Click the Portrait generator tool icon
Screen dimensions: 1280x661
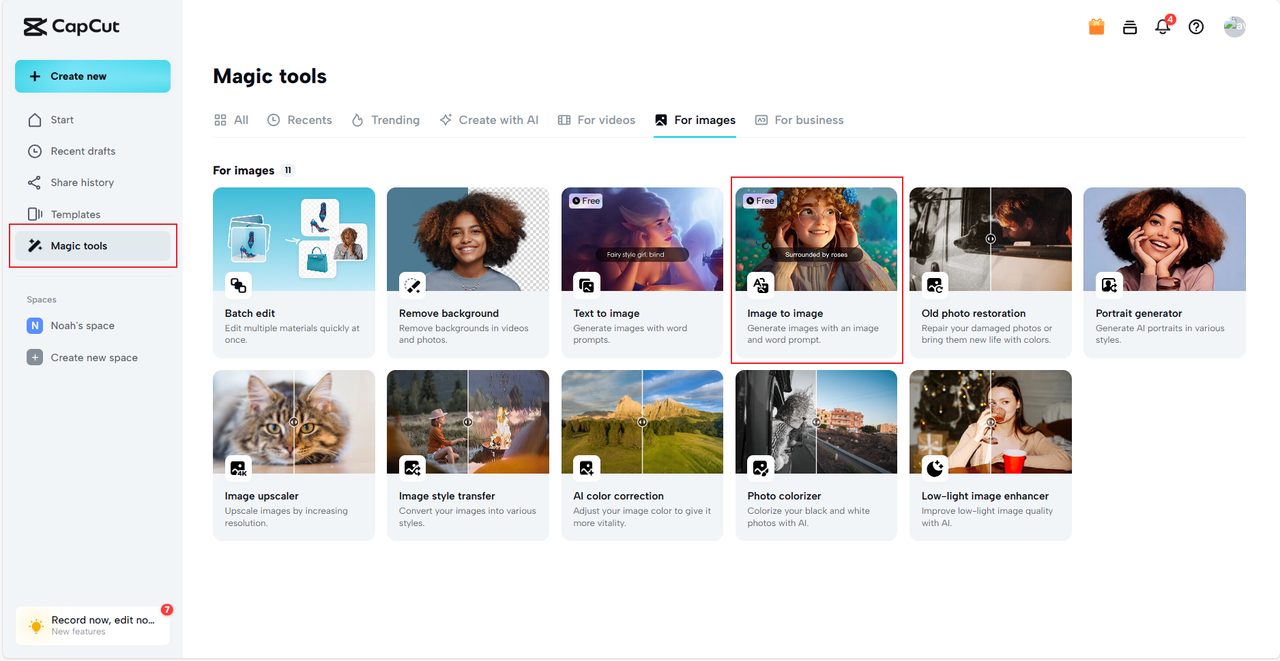tap(1108, 285)
